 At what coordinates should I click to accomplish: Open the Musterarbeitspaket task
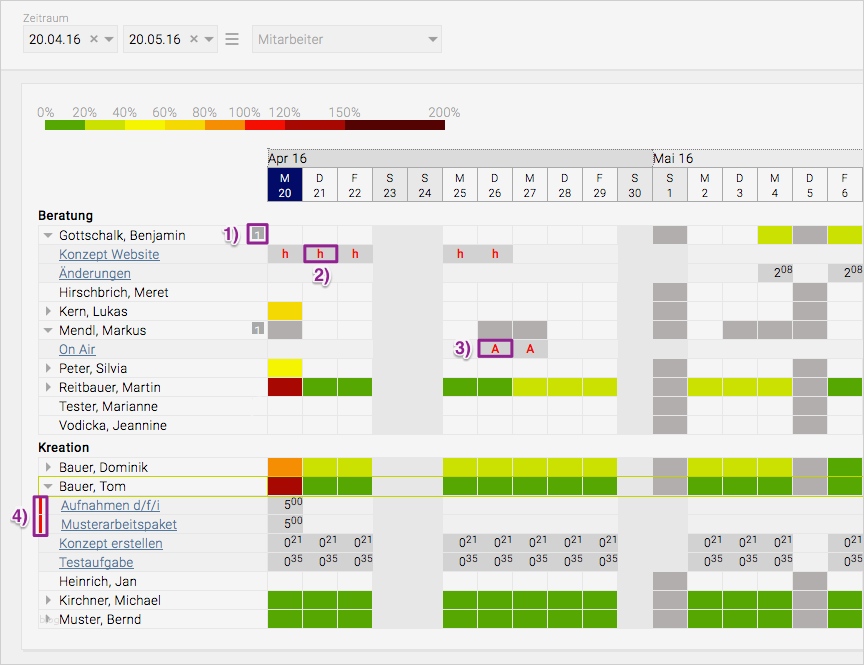tap(117, 524)
